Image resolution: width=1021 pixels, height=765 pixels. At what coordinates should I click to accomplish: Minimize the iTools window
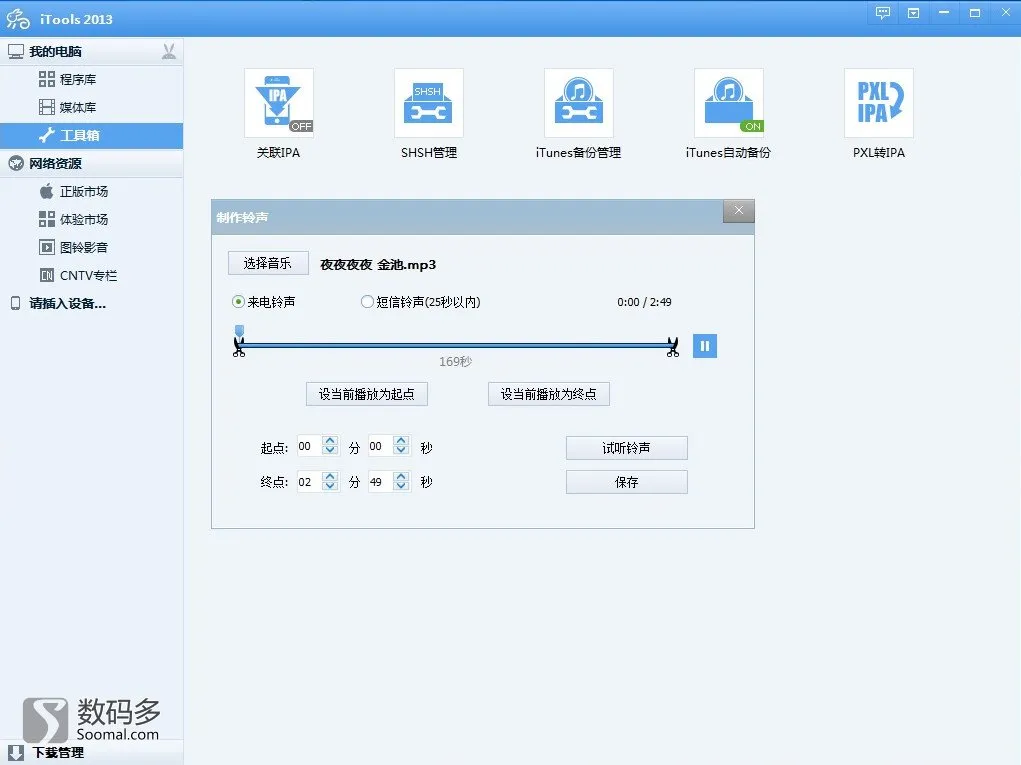pyautogui.click(x=944, y=13)
